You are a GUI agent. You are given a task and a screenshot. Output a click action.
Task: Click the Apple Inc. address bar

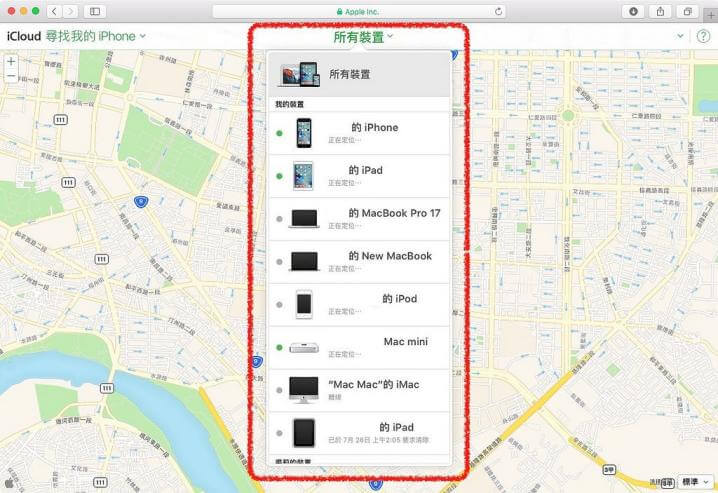click(359, 11)
